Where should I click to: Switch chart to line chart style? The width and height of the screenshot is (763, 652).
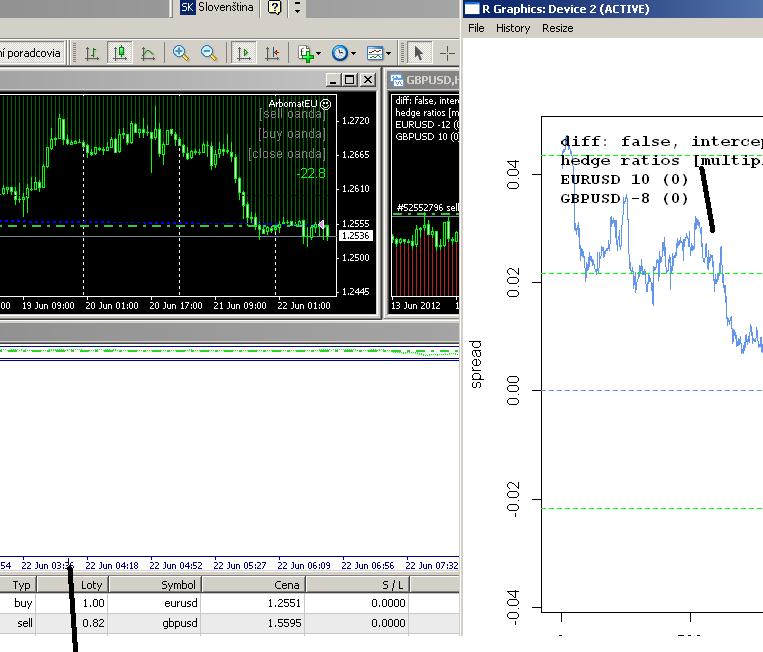click(148, 53)
